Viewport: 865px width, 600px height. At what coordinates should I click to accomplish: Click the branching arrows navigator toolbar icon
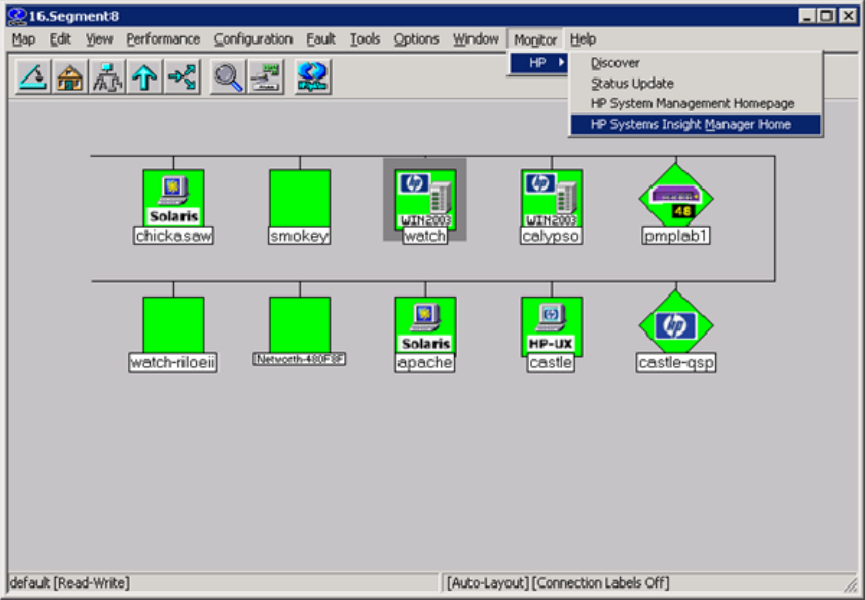point(181,77)
